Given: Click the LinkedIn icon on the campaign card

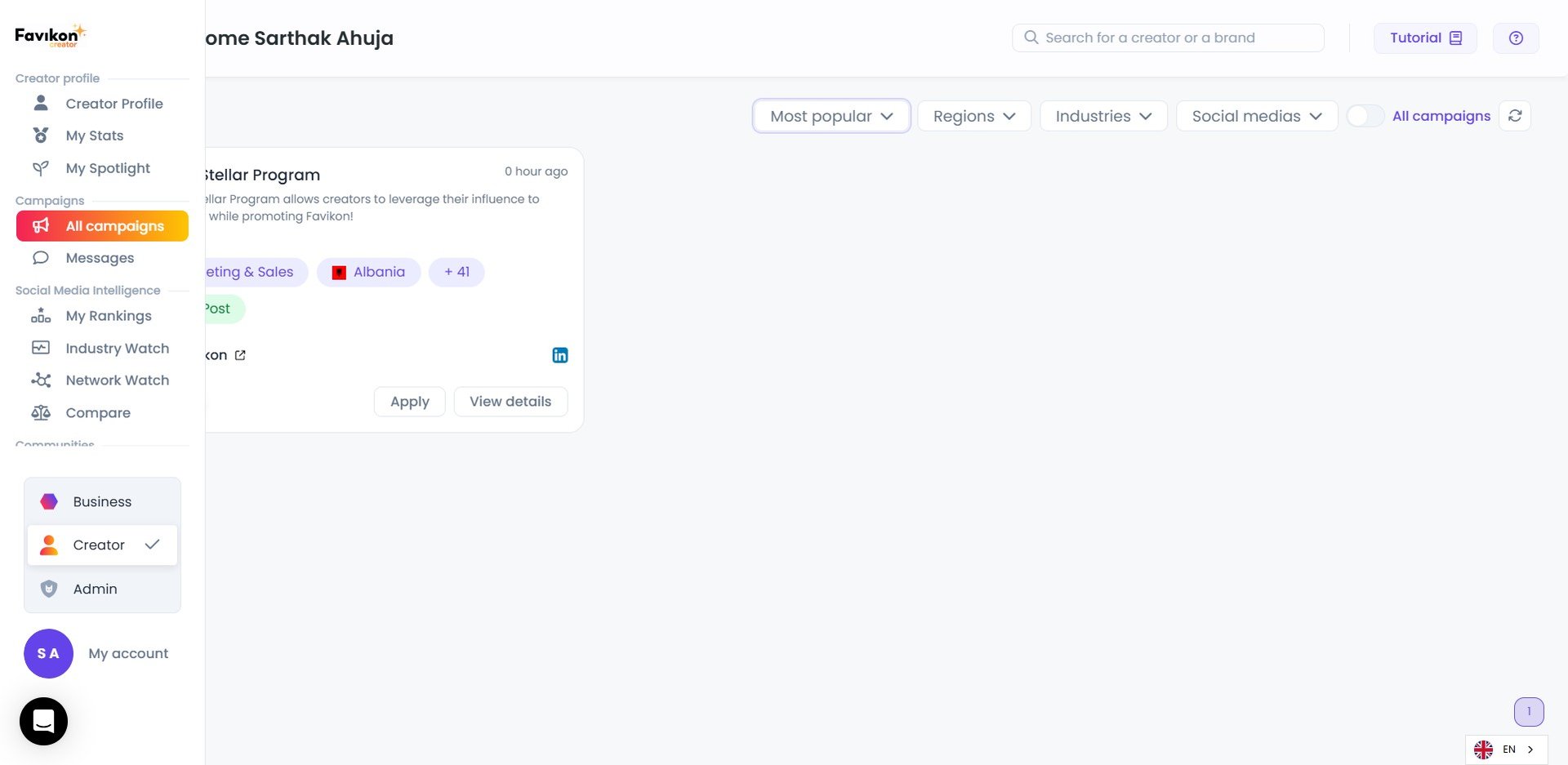Looking at the screenshot, I should [x=560, y=355].
